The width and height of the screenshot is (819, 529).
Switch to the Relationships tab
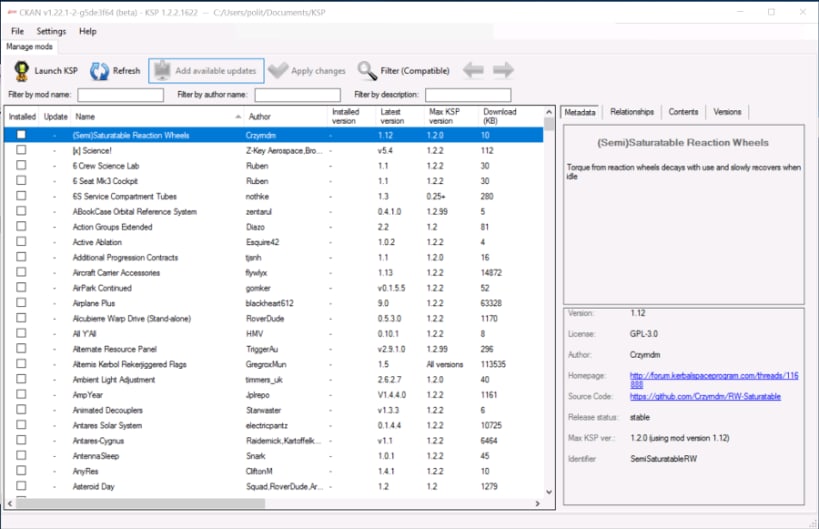(x=631, y=112)
